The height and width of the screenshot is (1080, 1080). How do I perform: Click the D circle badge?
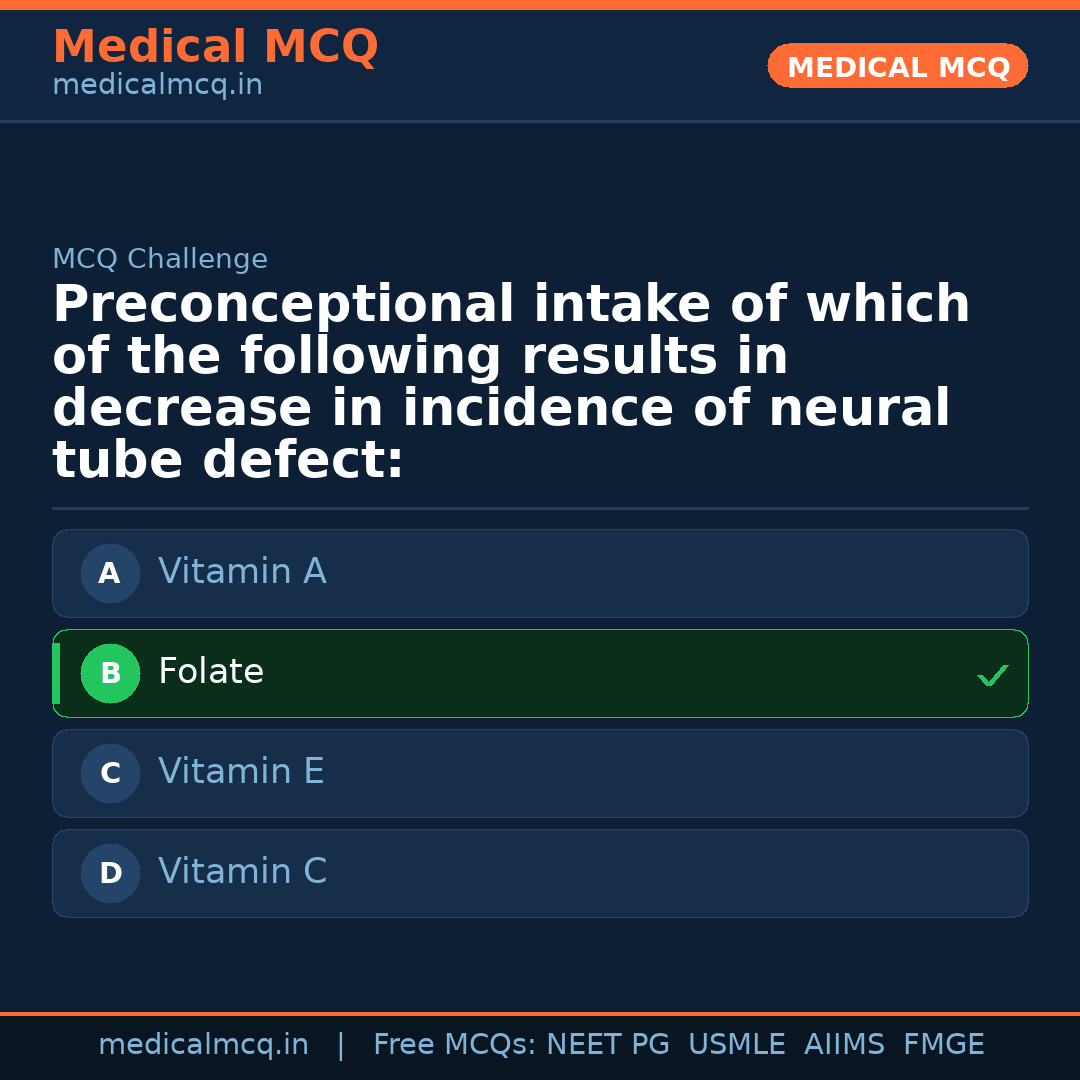(110, 874)
